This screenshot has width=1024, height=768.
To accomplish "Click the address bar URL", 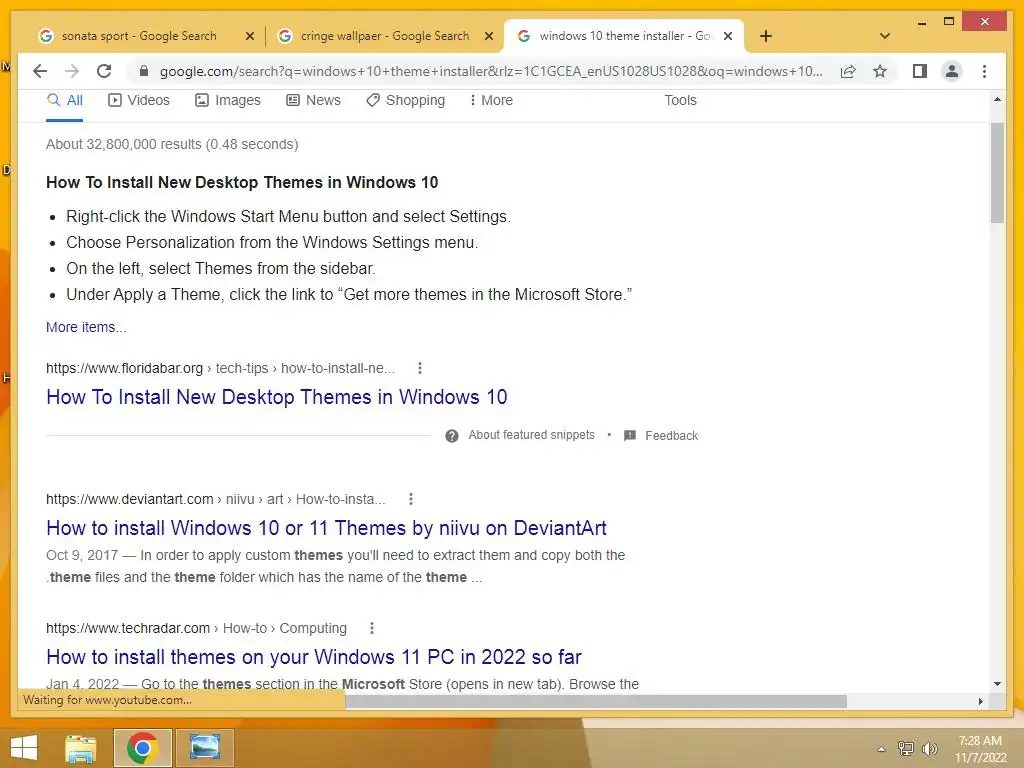I will tap(491, 71).
